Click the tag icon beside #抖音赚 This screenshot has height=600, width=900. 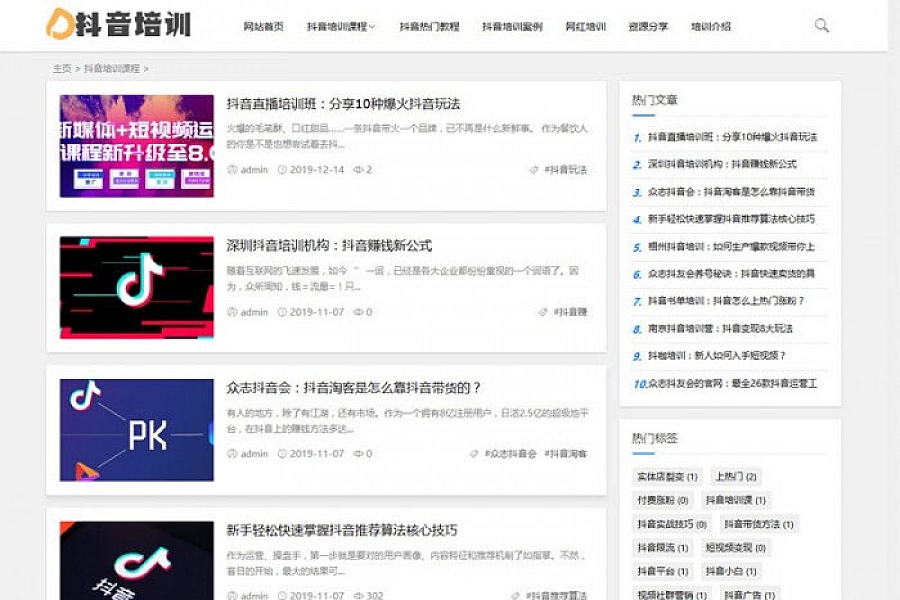[543, 312]
